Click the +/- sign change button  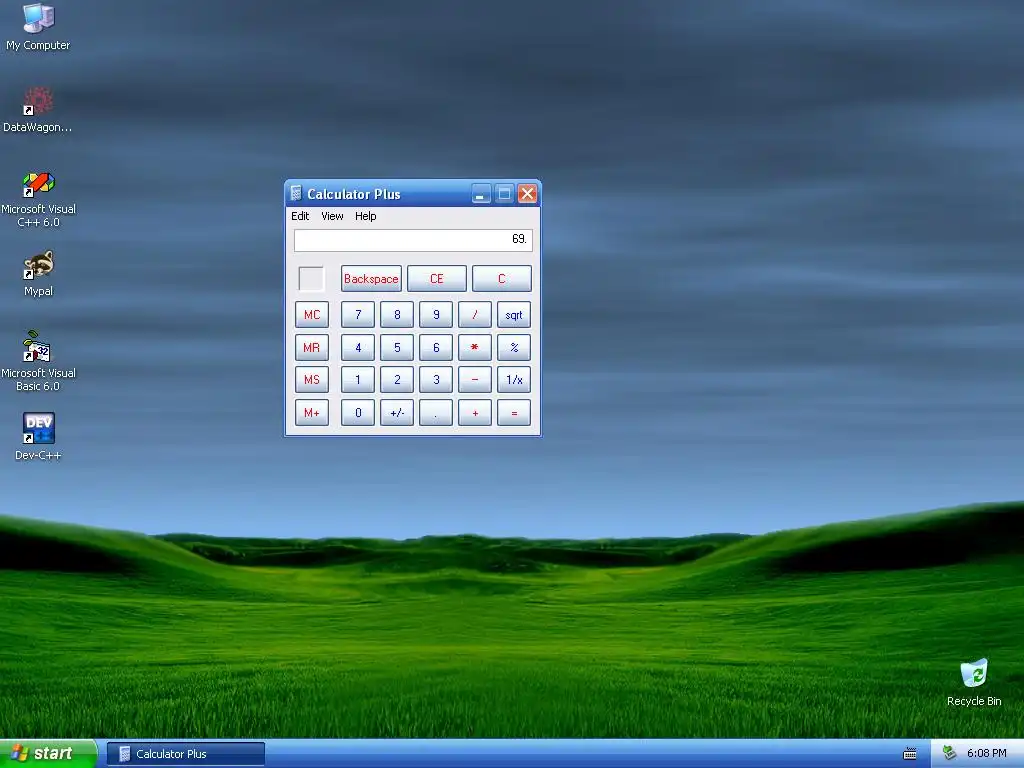point(397,413)
